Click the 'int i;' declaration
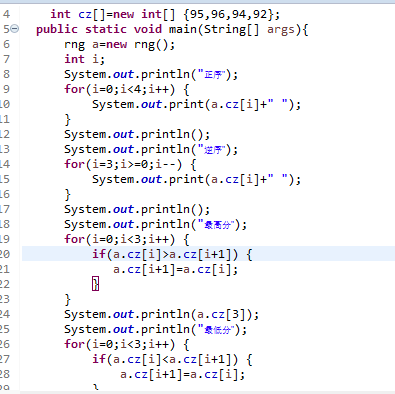The width and height of the screenshot is (395, 394). click(x=84, y=59)
